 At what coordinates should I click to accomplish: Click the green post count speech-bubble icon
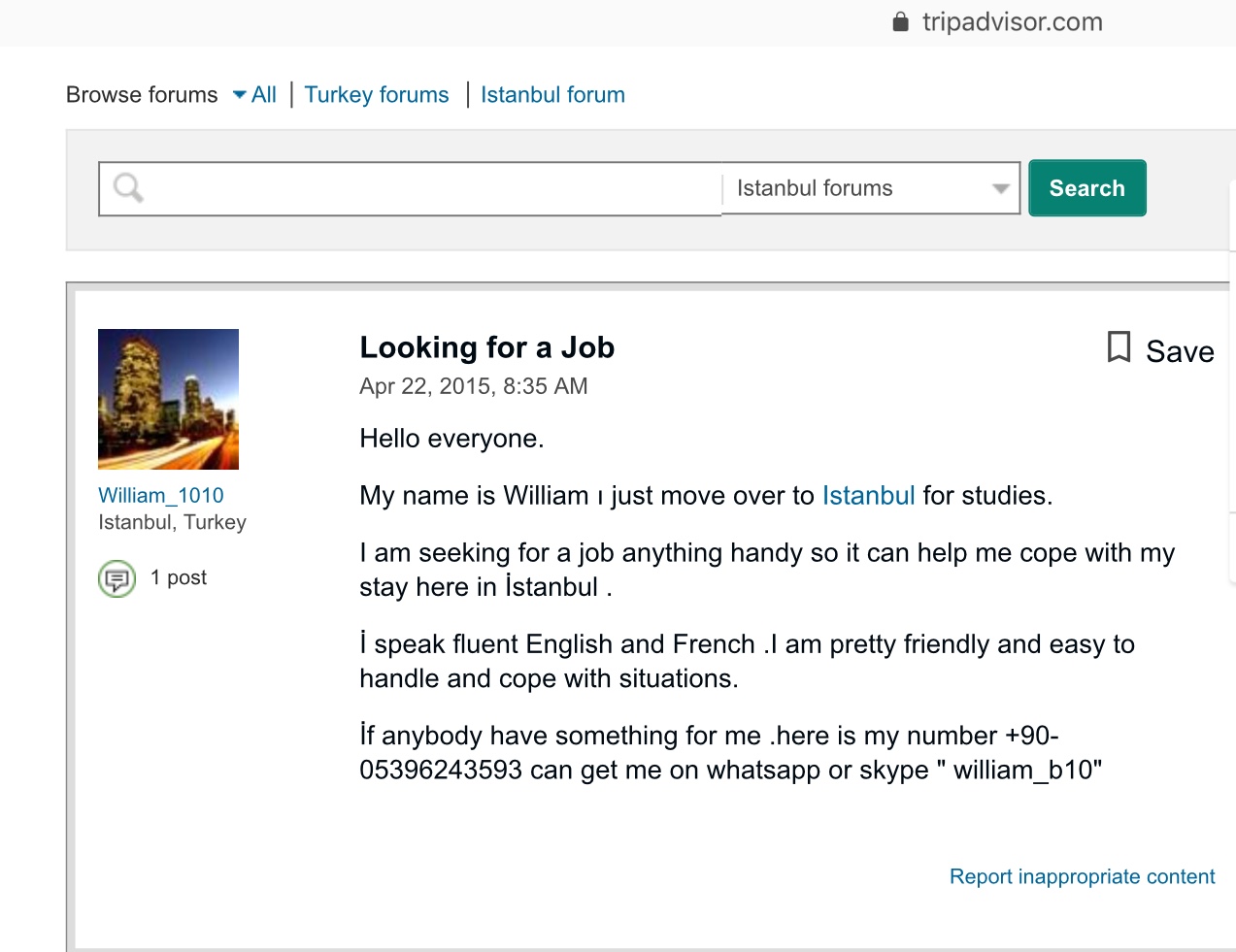(x=117, y=579)
